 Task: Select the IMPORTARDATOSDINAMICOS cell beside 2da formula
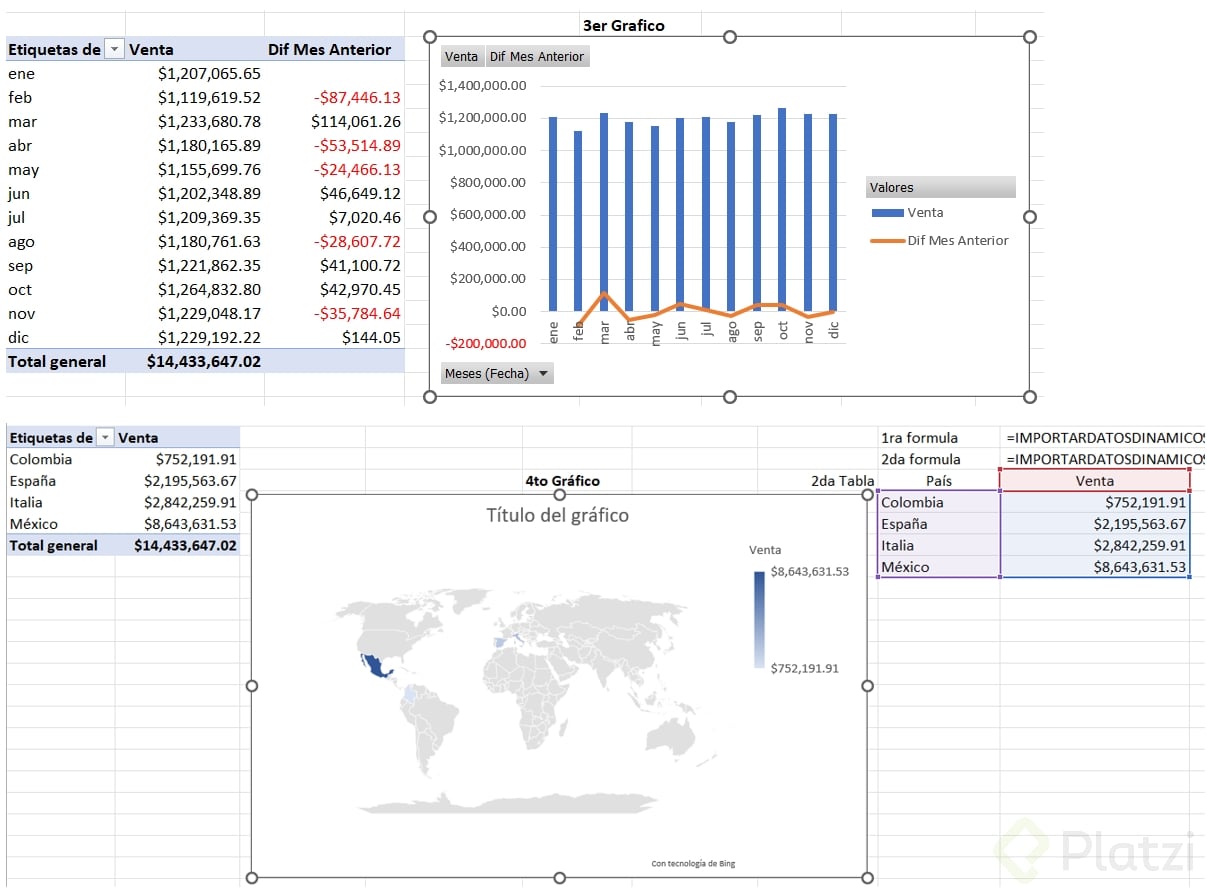tap(1104, 459)
